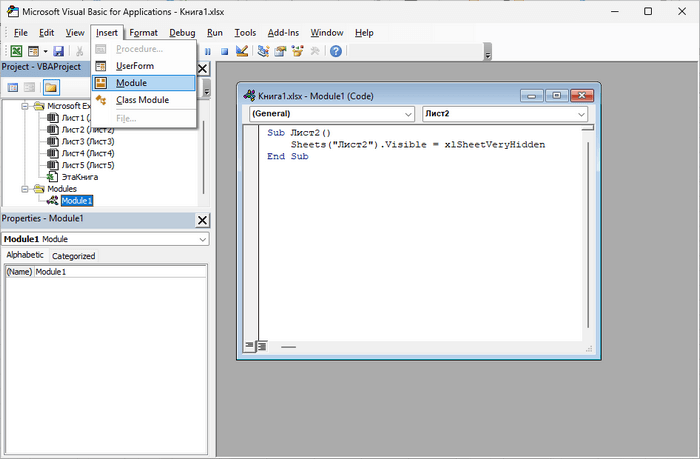Viewport: 700px width, 459px height.
Task: Close the Properties - Module1 panel
Action: pos(202,220)
